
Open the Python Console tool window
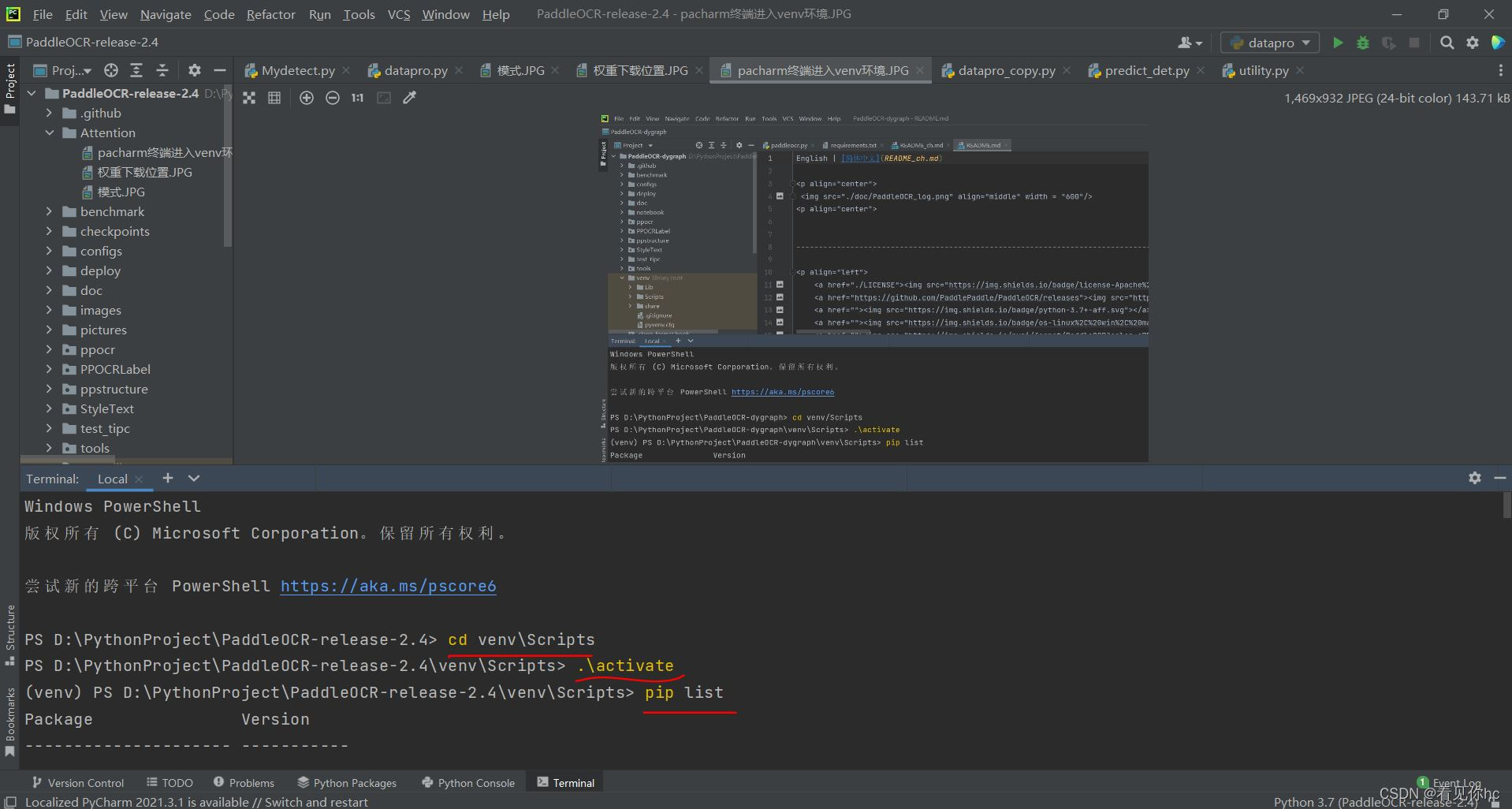(468, 783)
